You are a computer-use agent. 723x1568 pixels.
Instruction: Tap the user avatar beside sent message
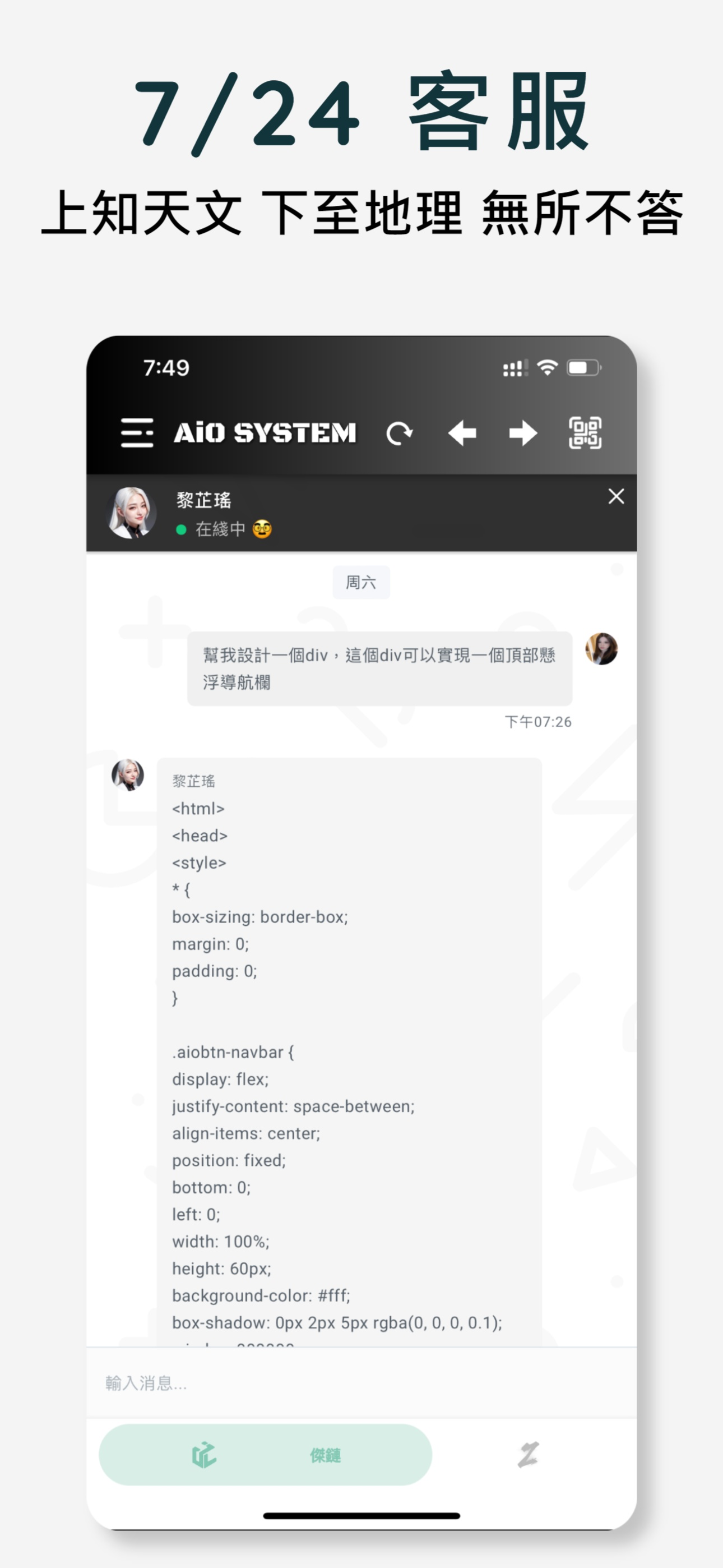pos(601,648)
